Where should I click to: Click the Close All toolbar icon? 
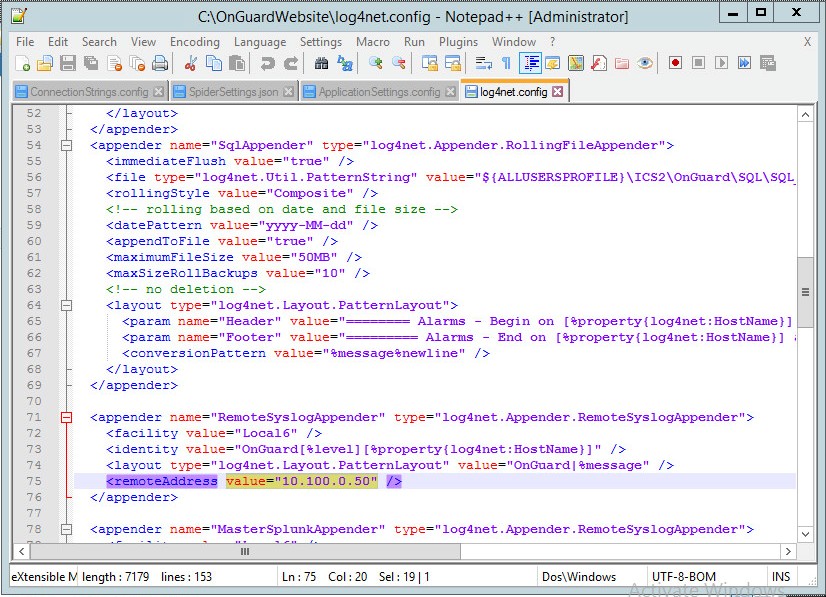pos(137,63)
